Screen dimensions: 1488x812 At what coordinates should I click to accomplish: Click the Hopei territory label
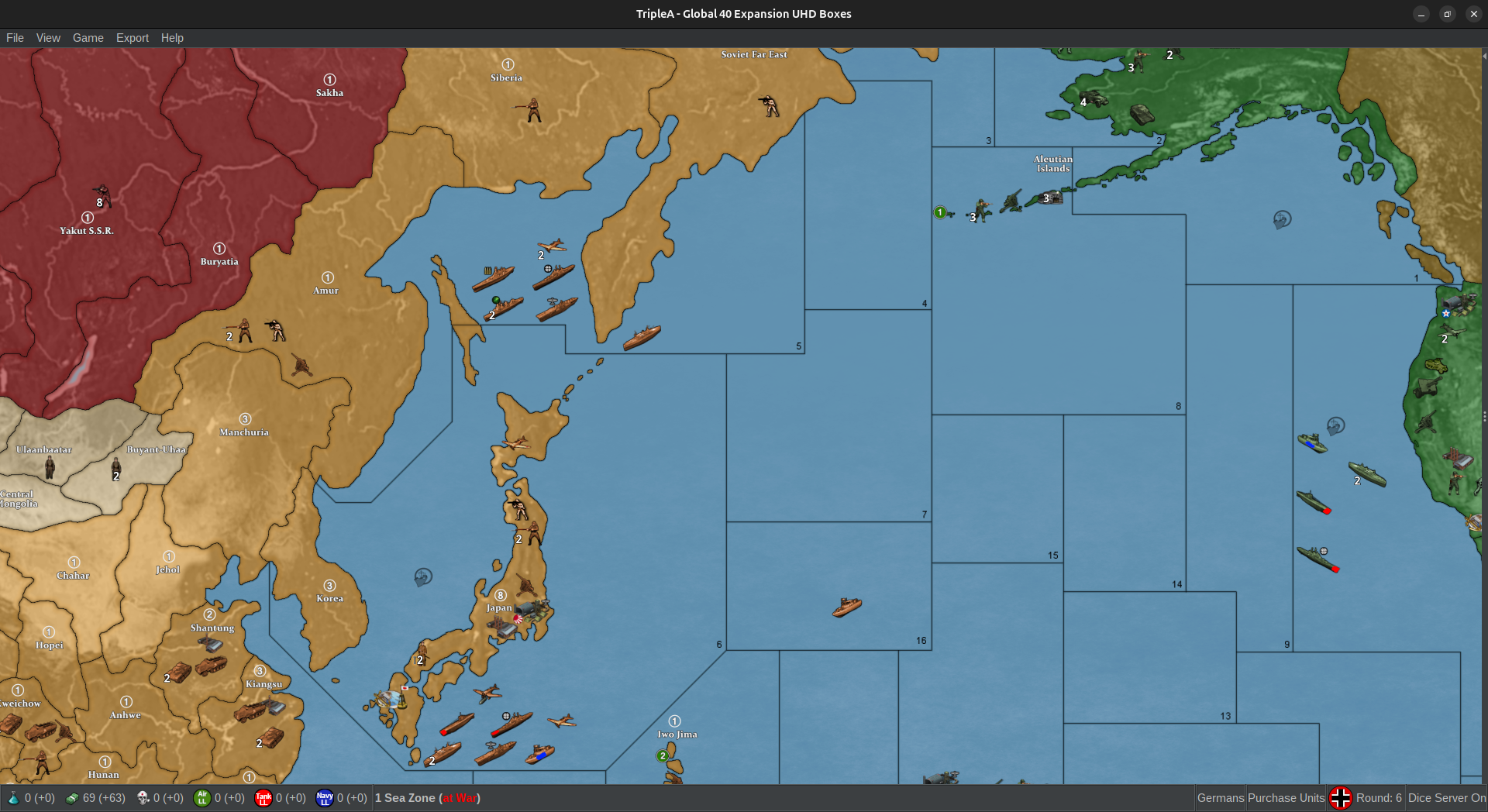(x=49, y=645)
